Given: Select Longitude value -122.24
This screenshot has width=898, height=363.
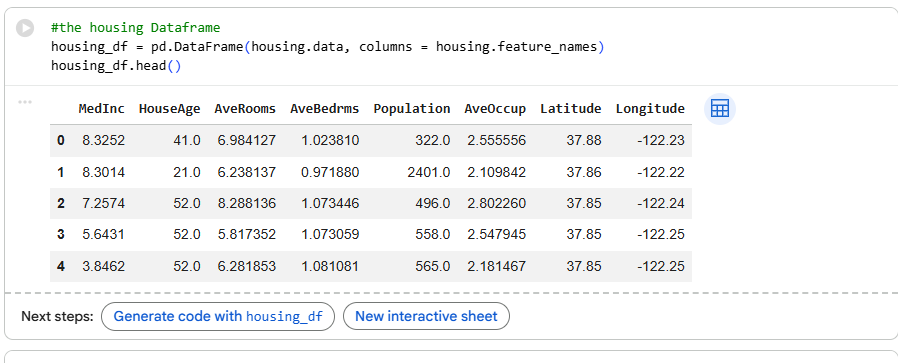Looking at the screenshot, I should click(x=661, y=203).
